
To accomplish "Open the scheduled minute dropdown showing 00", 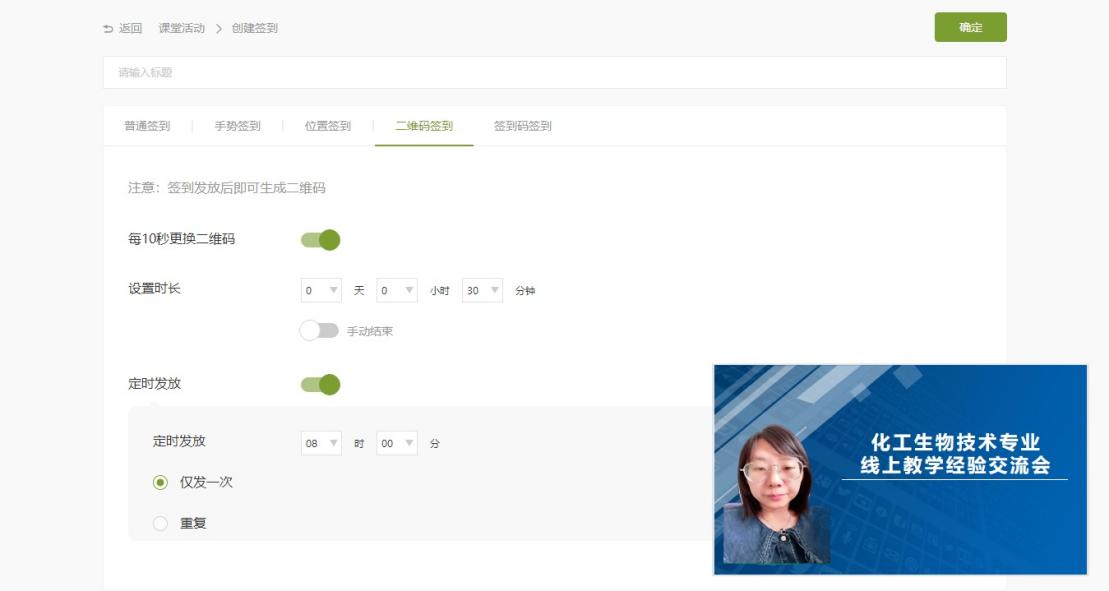I will 397,443.
